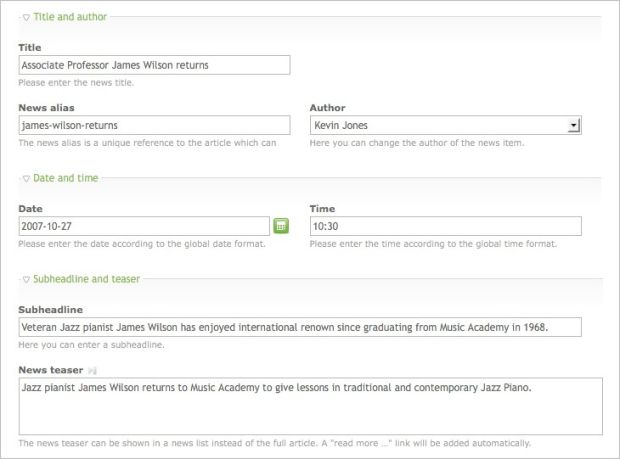Focus the News alias input field
This screenshot has width=620, height=459.
(154, 125)
